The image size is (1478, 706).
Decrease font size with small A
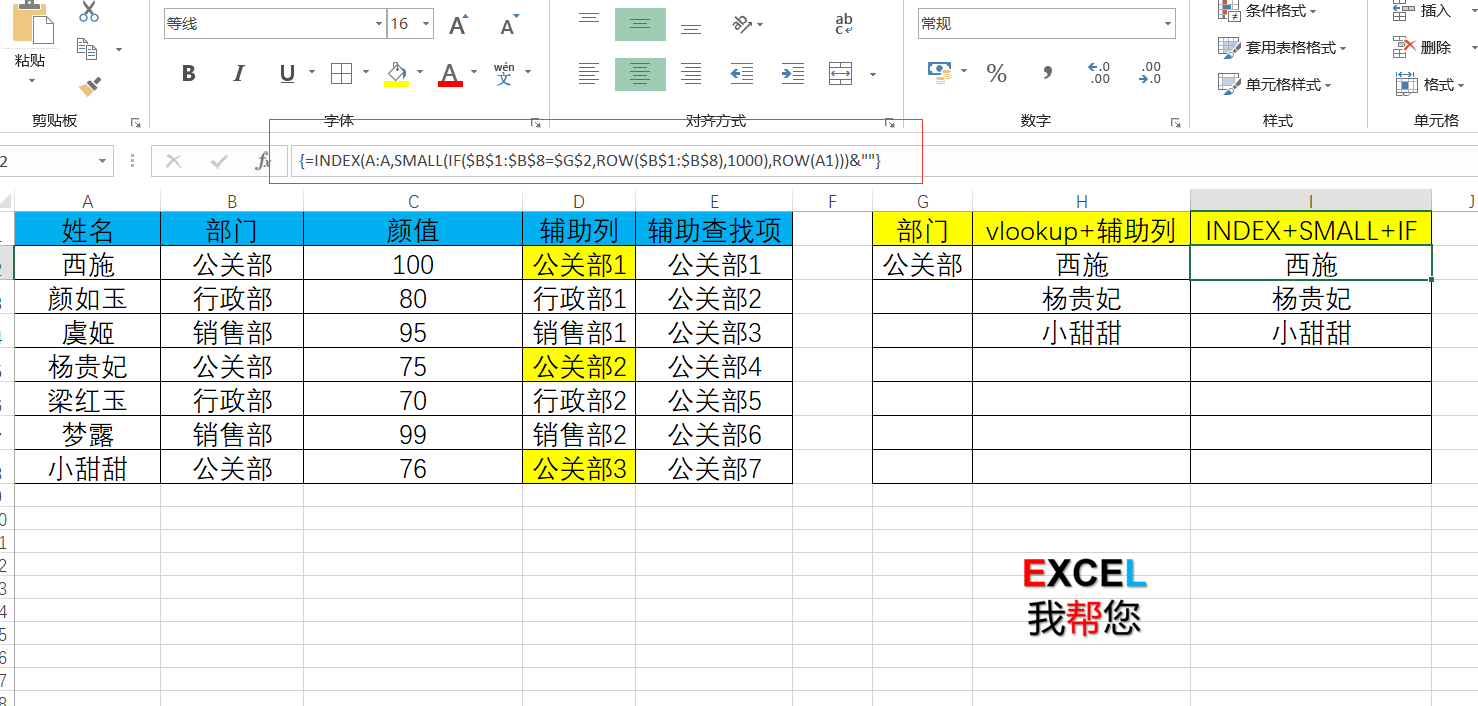(x=510, y=25)
